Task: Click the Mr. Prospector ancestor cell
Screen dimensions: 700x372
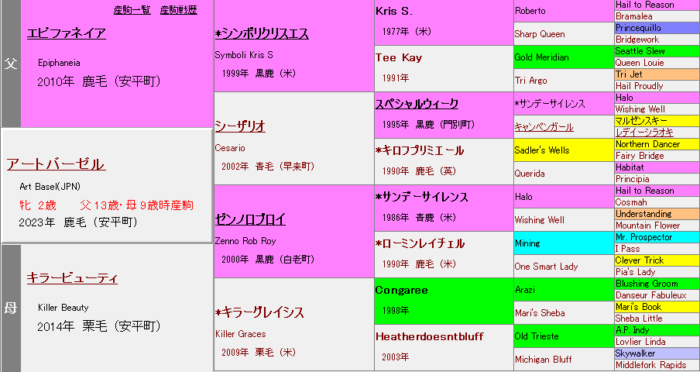Action: tap(657, 237)
